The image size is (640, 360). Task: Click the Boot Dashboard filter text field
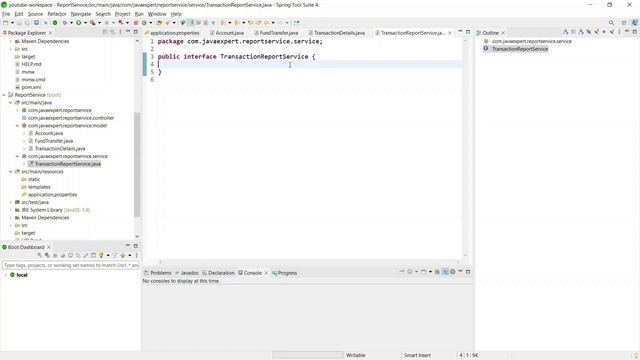[71, 265]
